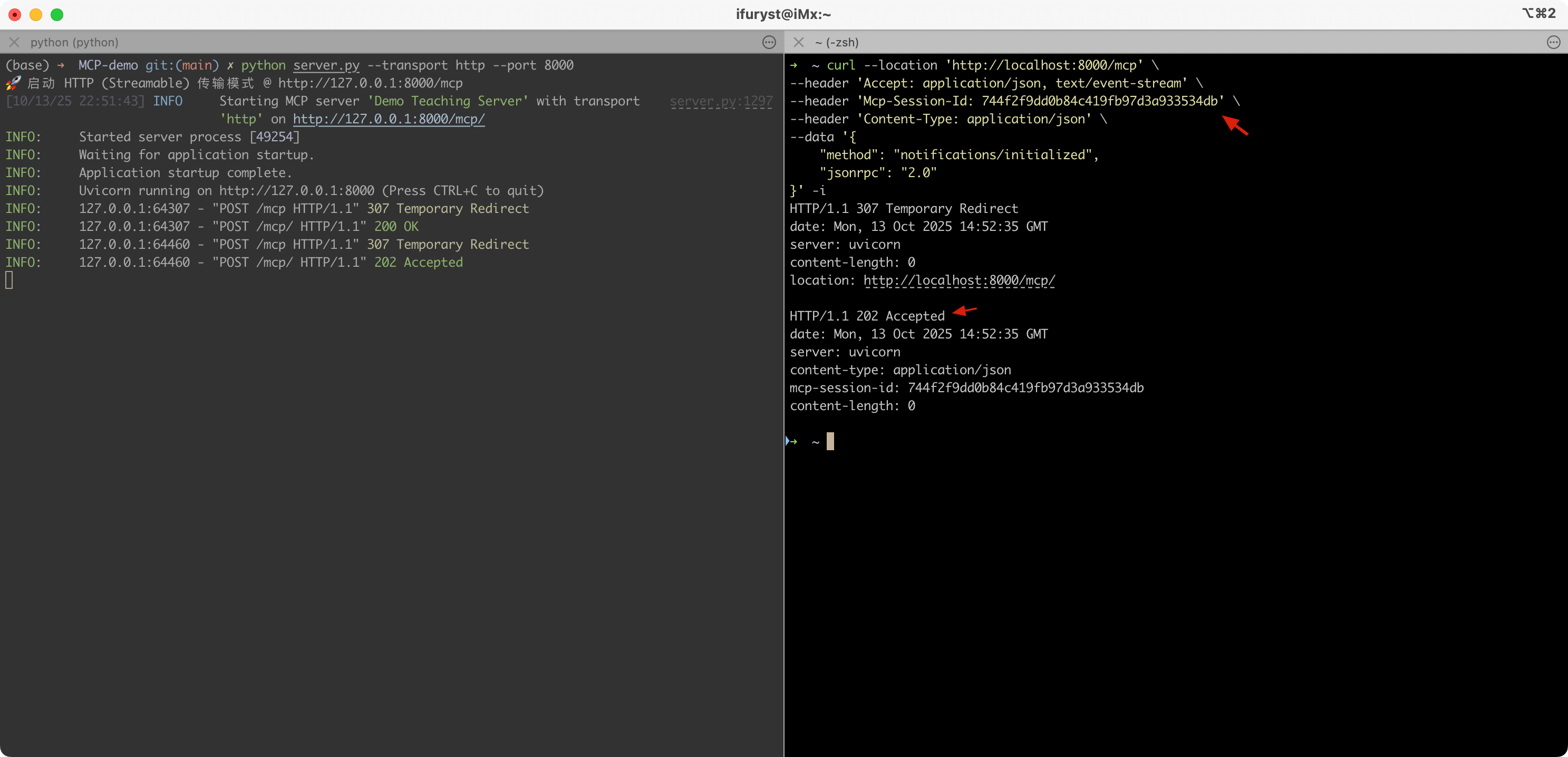Open right pane options ellipsis menu
This screenshot has height=757, width=1568.
(x=1553, y=42)
